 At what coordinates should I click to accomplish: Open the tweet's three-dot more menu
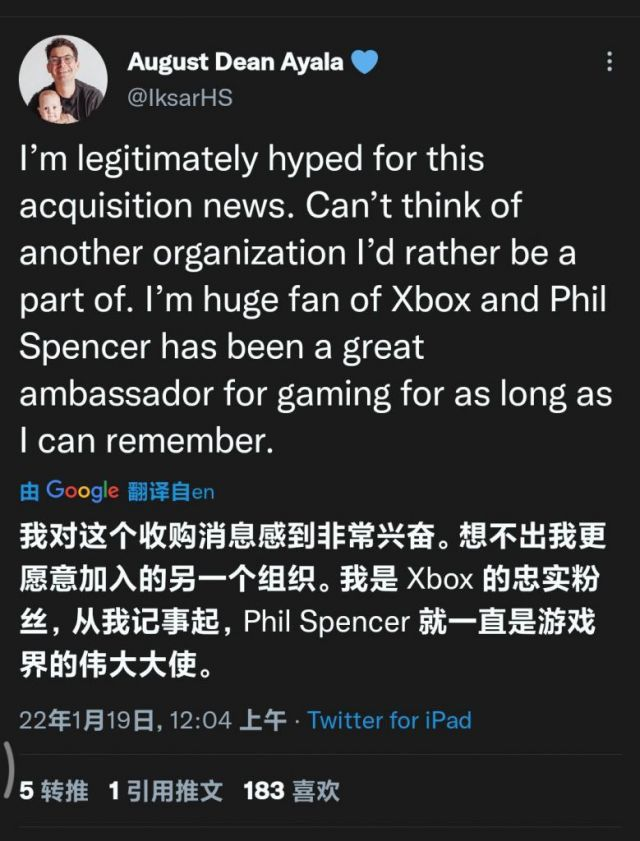[x=609, y=62]
